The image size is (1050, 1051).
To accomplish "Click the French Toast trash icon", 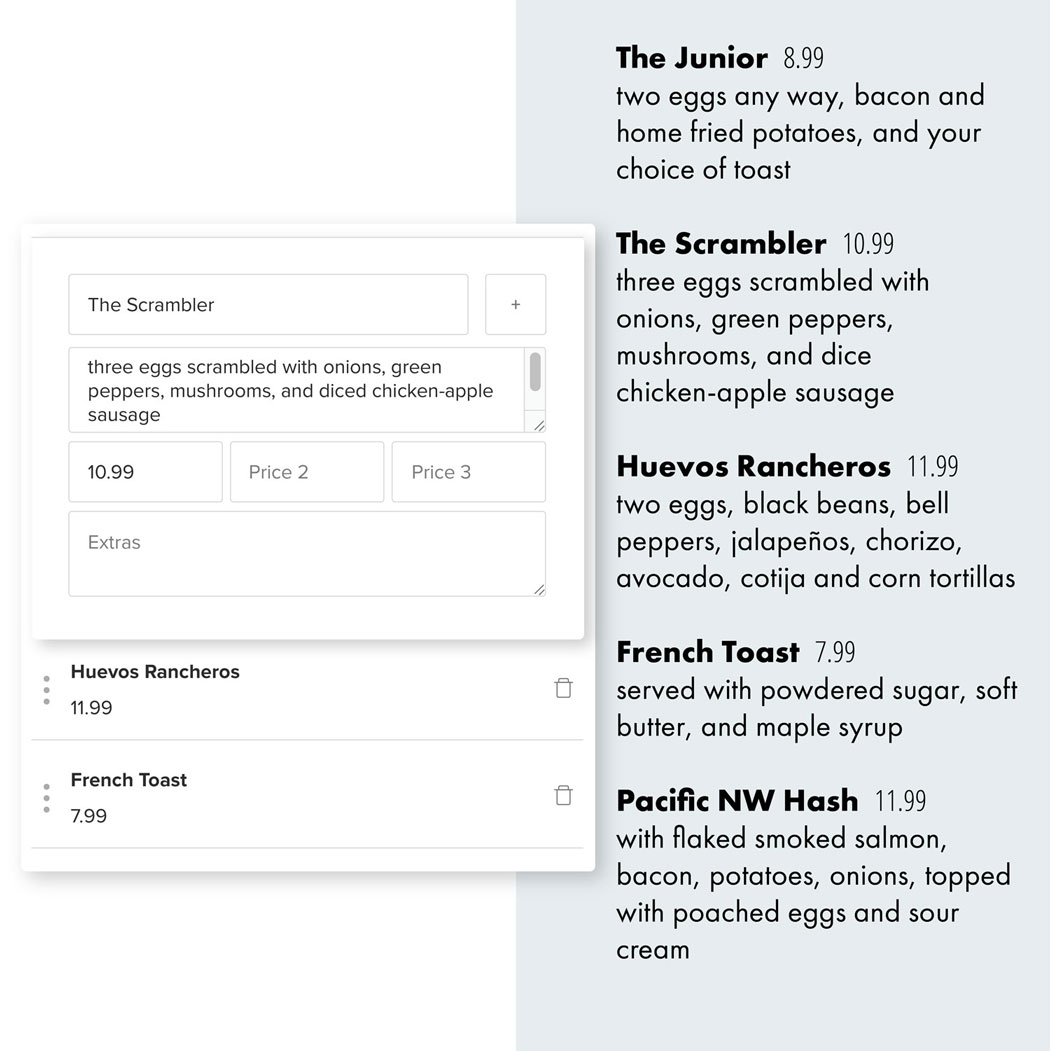I will point(563,796).
